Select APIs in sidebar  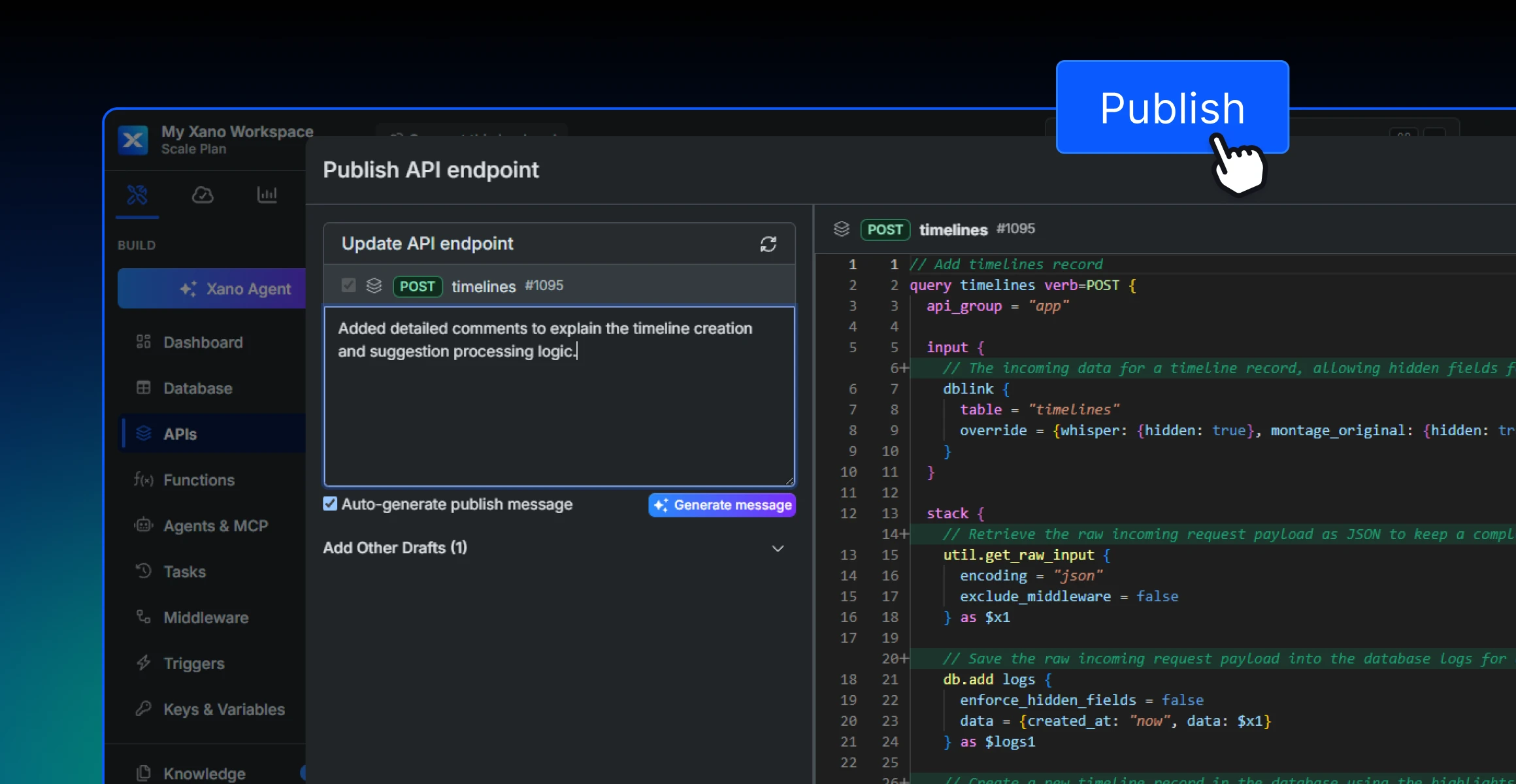pyautogui.click(x=212, y=434)
